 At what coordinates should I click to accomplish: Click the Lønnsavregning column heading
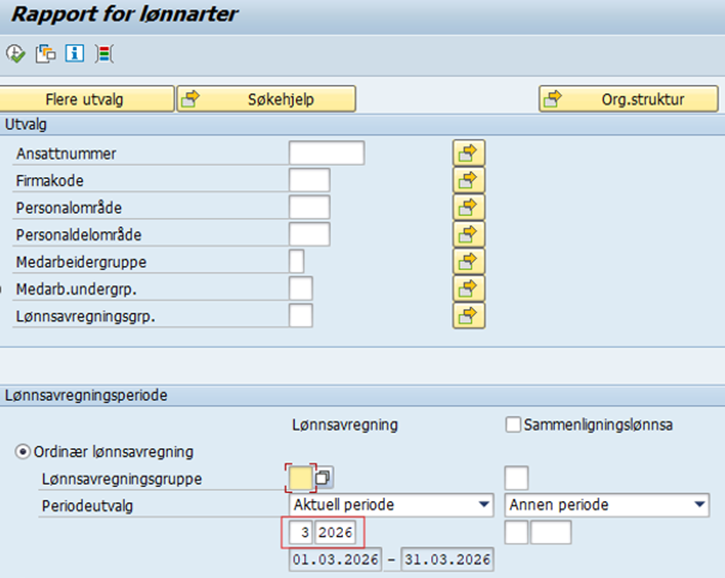345,425
